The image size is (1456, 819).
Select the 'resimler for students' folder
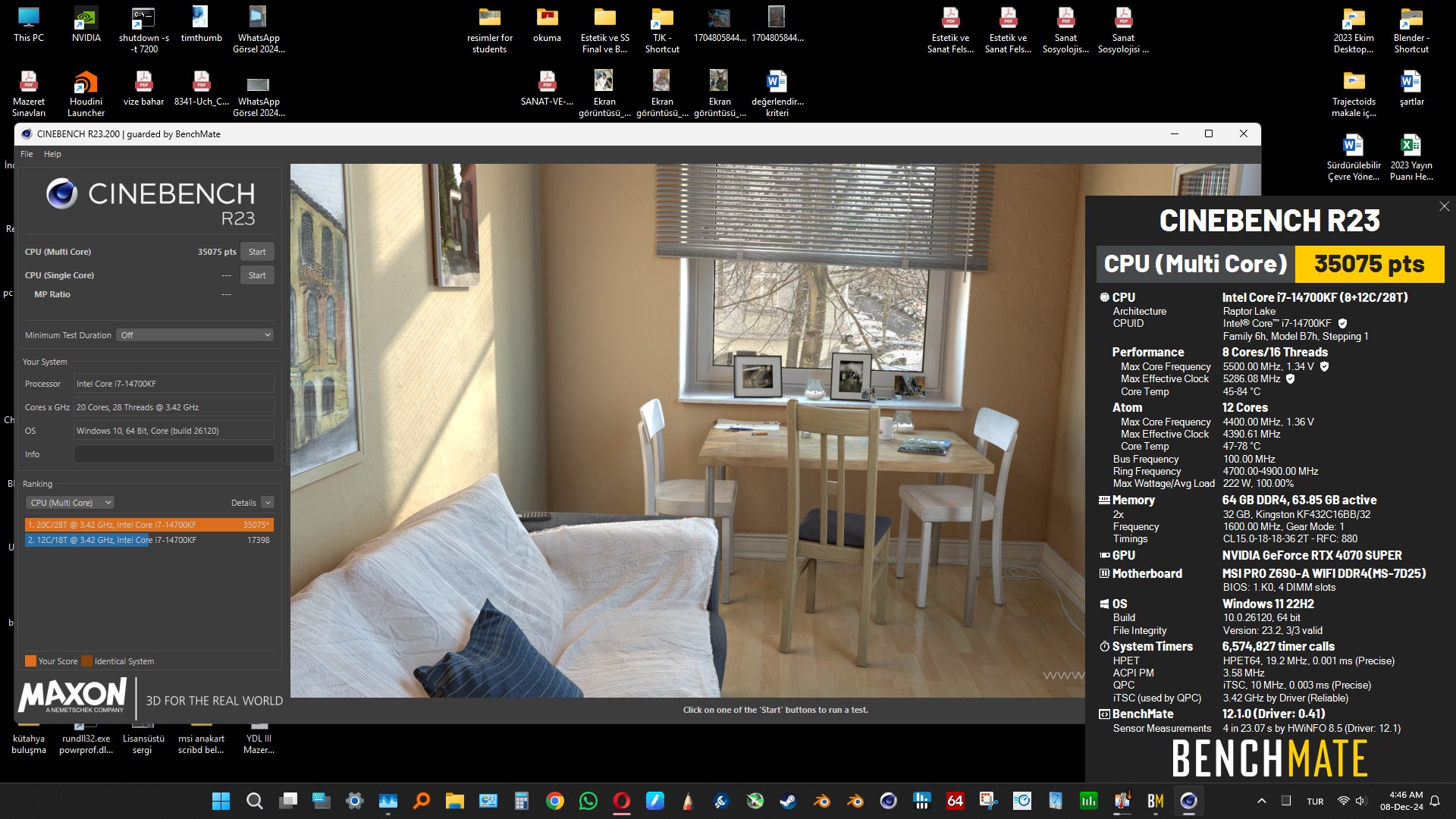point(489,30)
